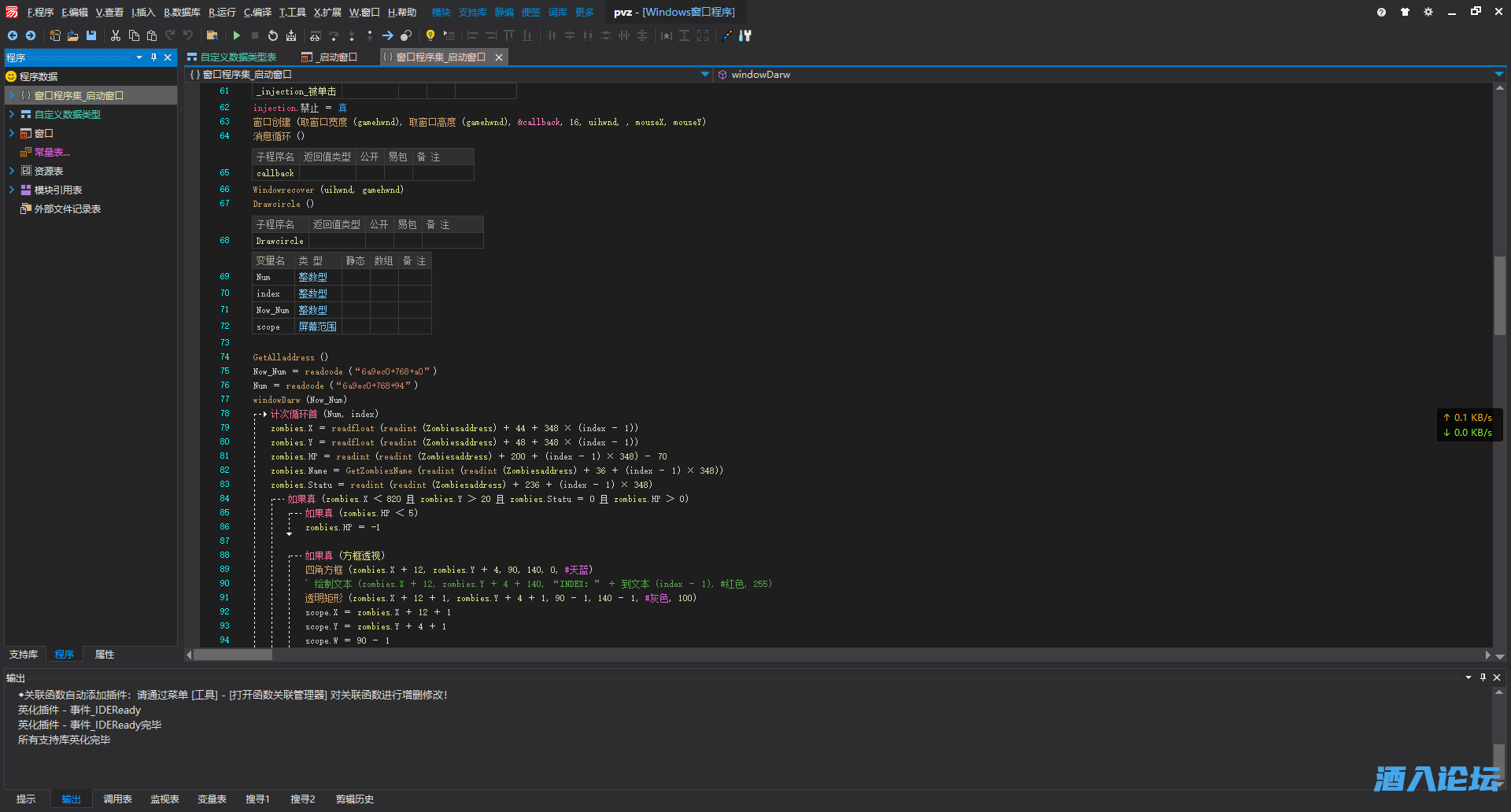Viewport: 1511px width, 812px height.
Task: Open the T.工具 menu
Action: 292,12
